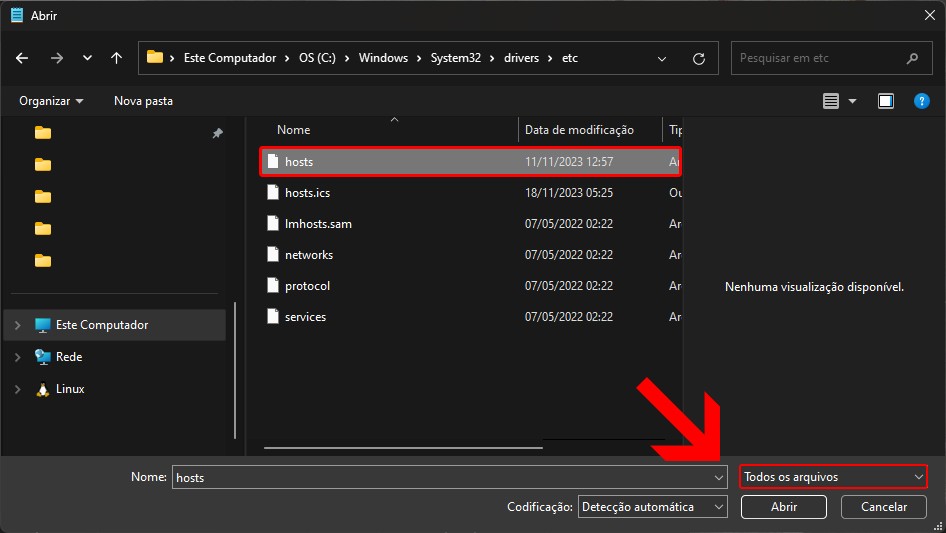The image size is (946, 533).
Task: Refresh the etc folder listing
Action: click(698, 58)
